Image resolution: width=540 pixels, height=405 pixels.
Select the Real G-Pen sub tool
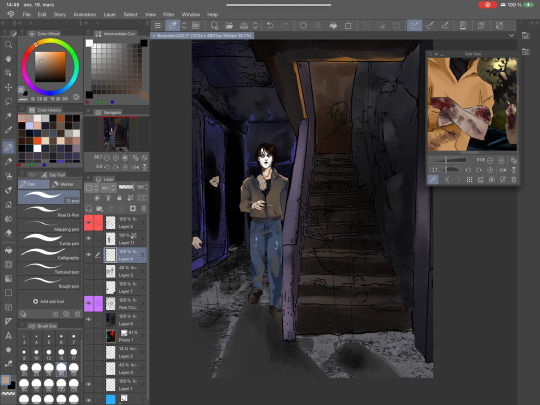point(49,211)
